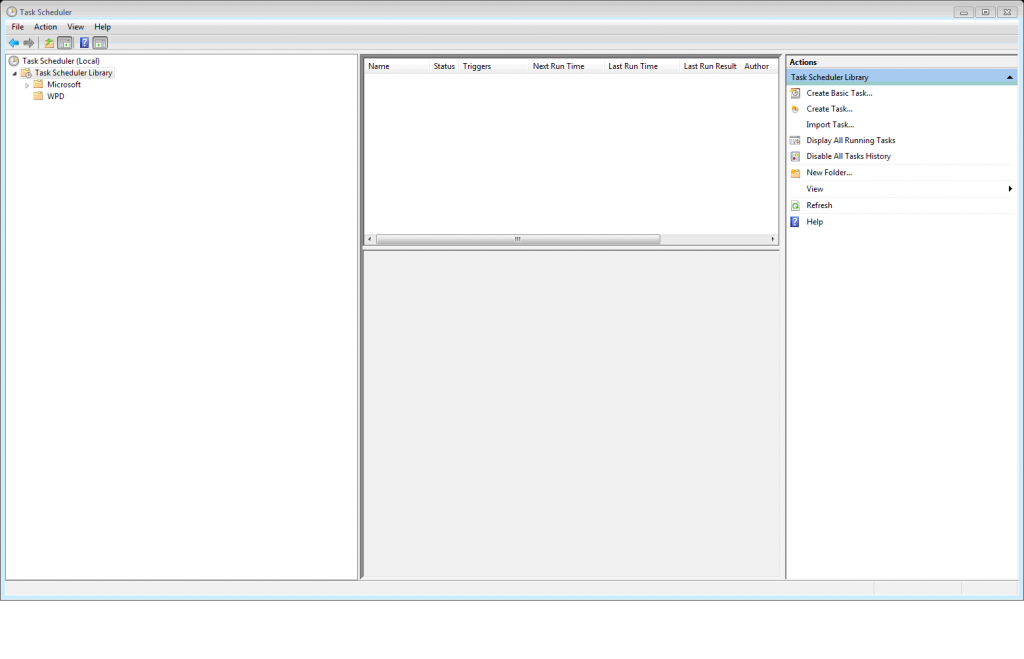Click the Microsoft folder icon in tree
Viewport: 1024px width, 659px height.
coord(39,84)
